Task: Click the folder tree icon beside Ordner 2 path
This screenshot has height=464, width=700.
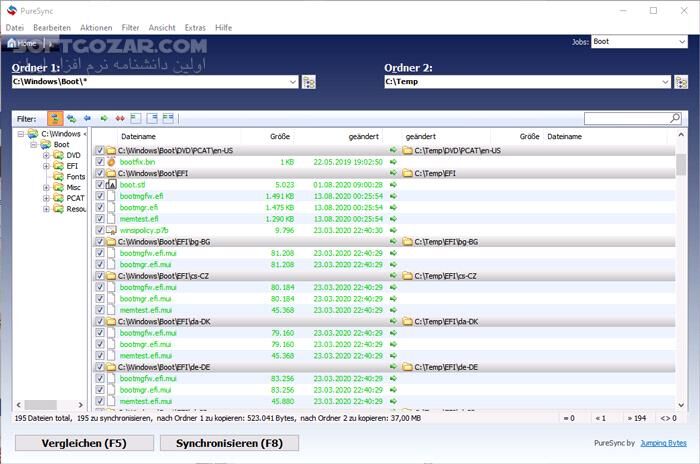Action: pos(681,82)
